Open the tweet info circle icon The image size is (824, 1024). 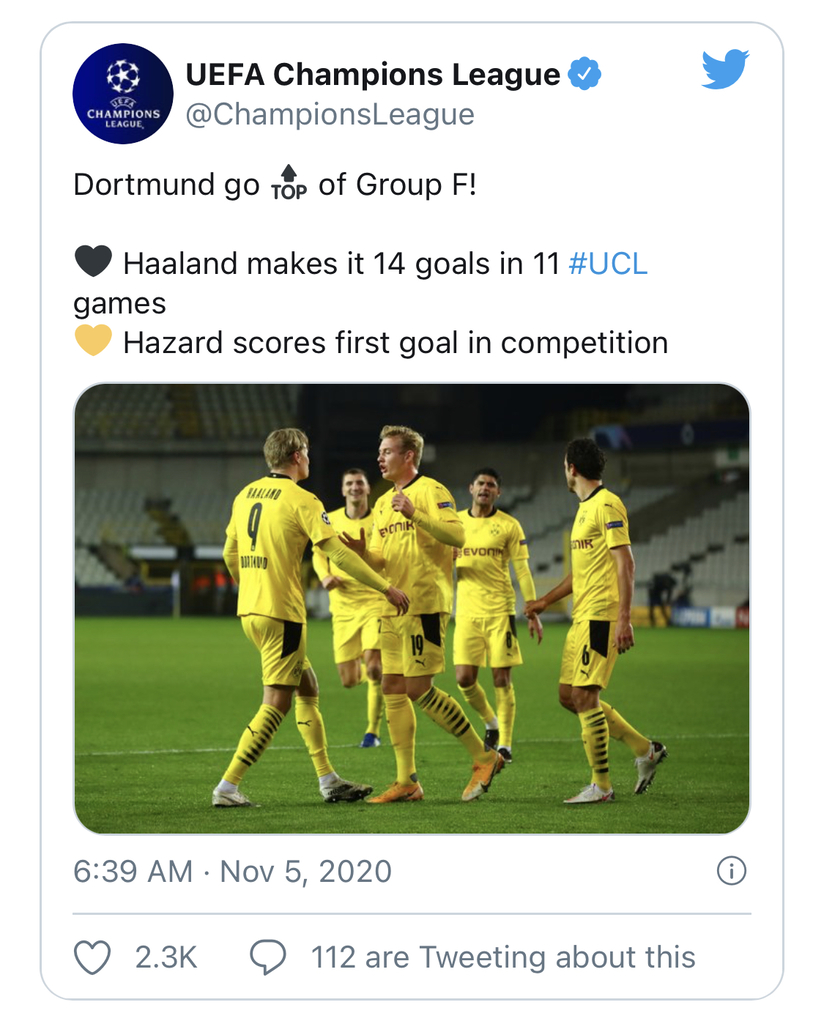point(731,871)
